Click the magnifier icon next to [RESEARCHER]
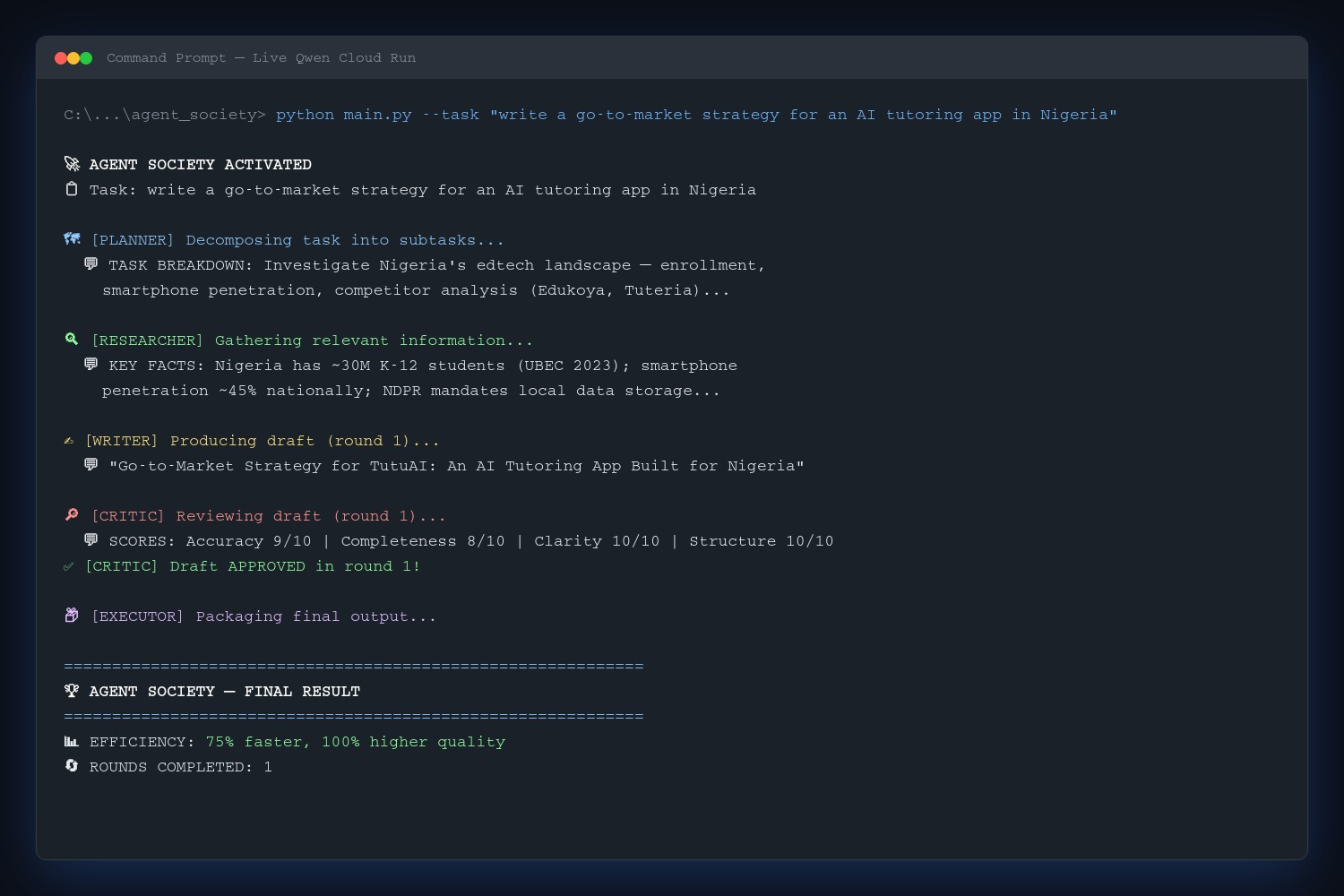 (72, 340)
